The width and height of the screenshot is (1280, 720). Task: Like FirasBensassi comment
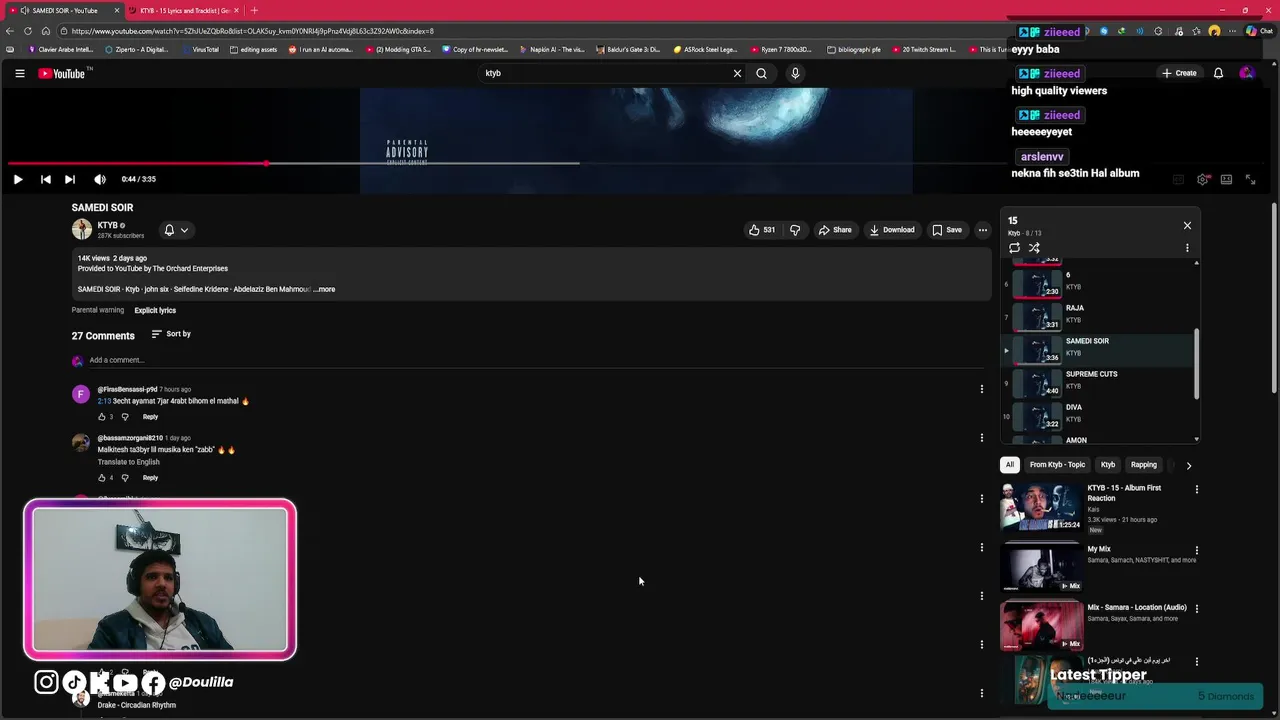tap(101, 417)
